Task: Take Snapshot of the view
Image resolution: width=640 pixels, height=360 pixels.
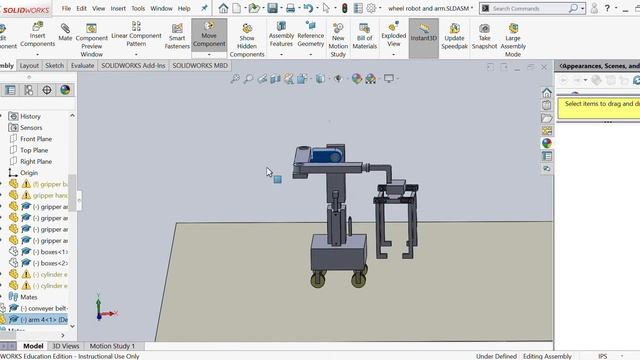Action: [484, 37]
